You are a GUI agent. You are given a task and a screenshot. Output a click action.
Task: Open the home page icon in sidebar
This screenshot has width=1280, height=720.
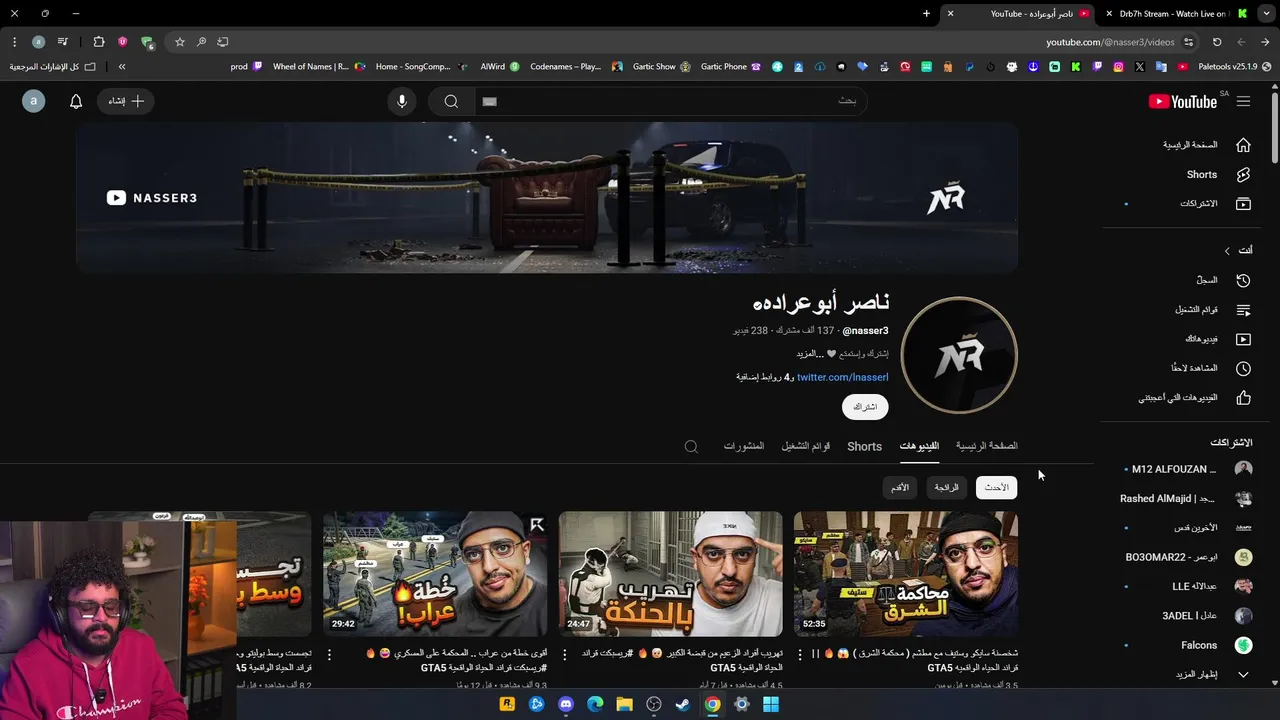(1243, 145)
